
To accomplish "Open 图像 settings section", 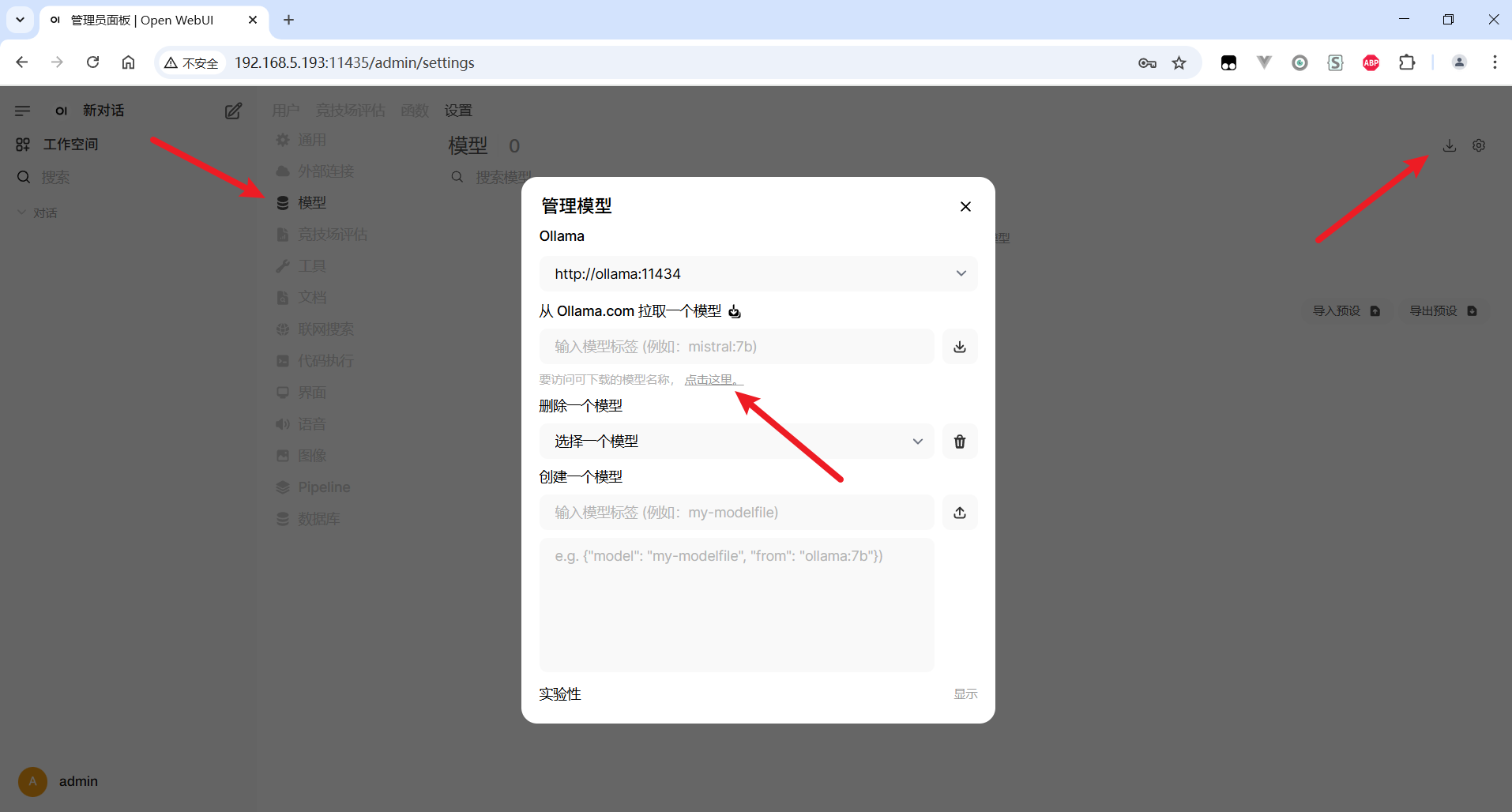I will coord(301,456).
